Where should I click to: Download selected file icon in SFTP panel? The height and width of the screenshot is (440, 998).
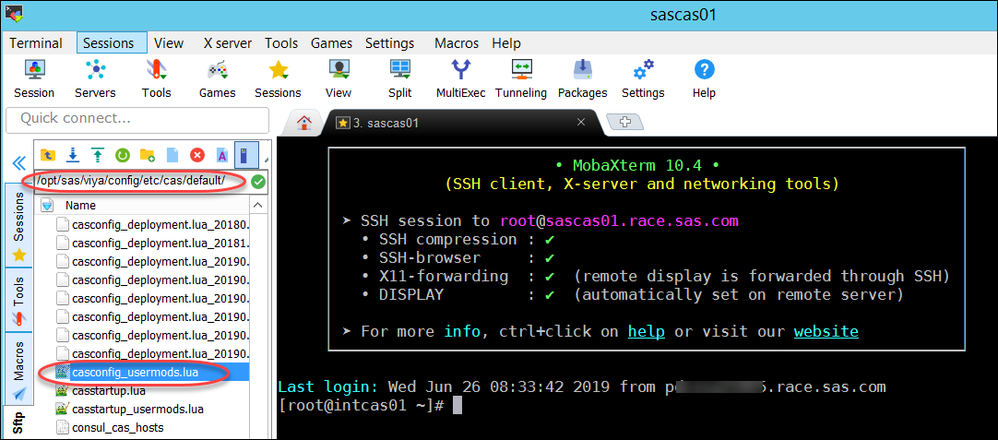coord(73,155)
